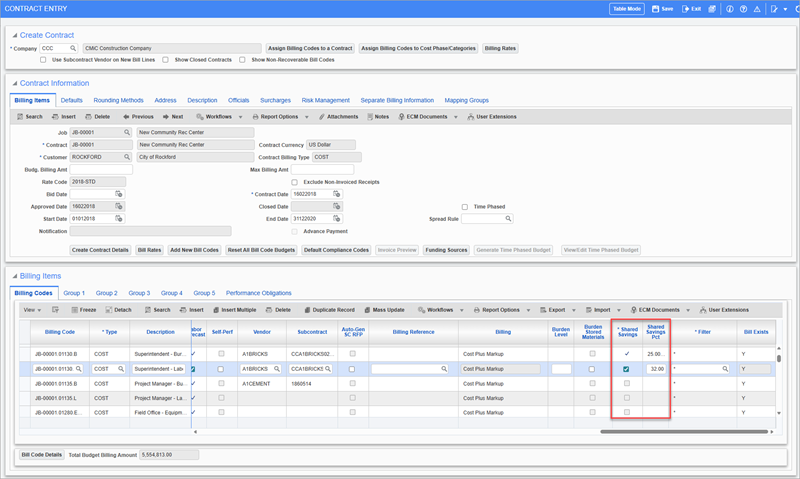The image size is (800, 479).
Task: Enable Time Phased checkbox
Action: click(x=465, y=207)
